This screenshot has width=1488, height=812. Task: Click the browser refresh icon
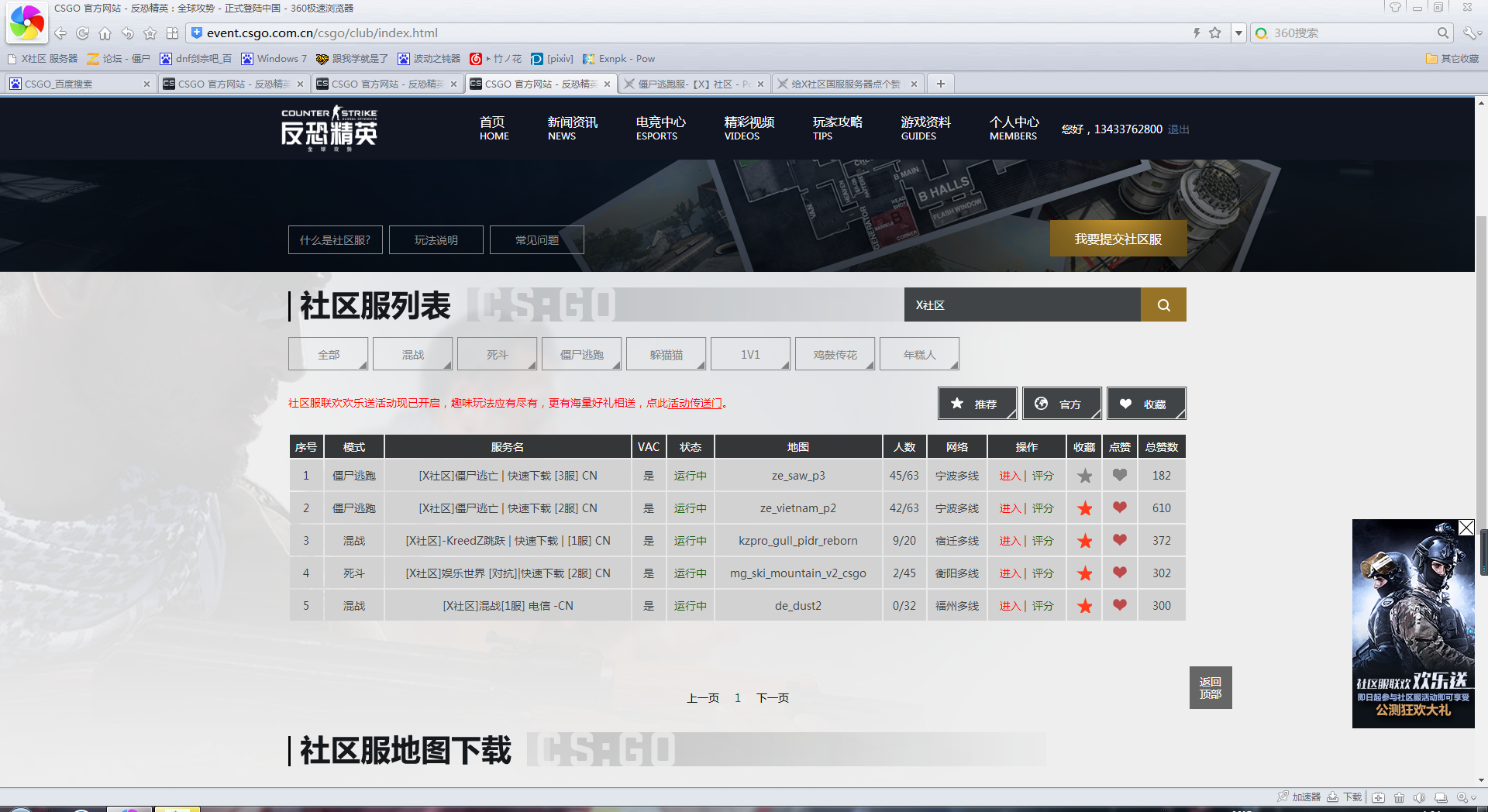pyautogui.click(x=82, y=33)
